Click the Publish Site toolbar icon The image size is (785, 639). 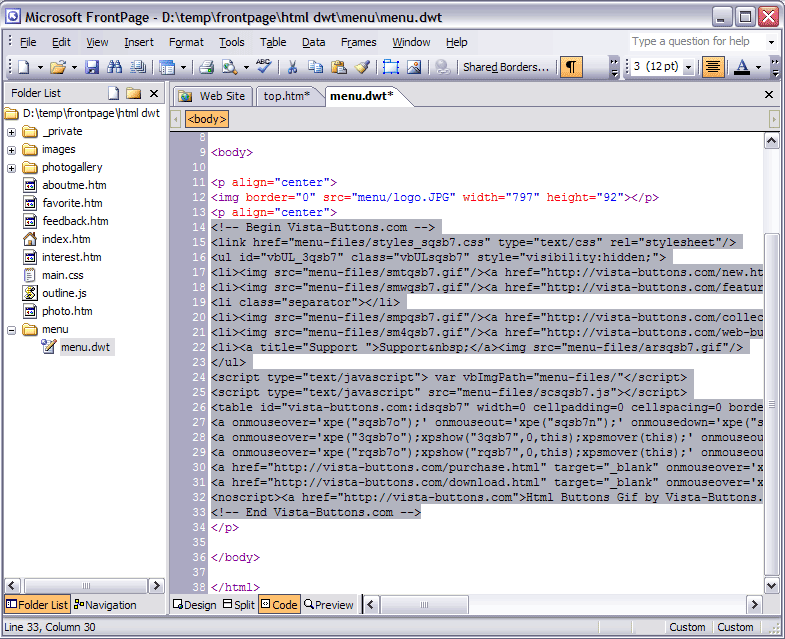(138, 67)
